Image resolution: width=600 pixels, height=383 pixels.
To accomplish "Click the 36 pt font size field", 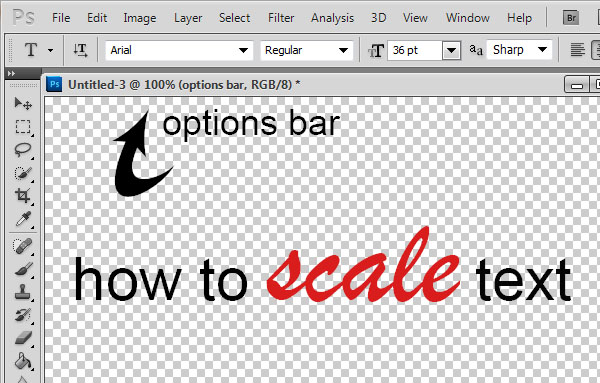I will tap(415, 50).
